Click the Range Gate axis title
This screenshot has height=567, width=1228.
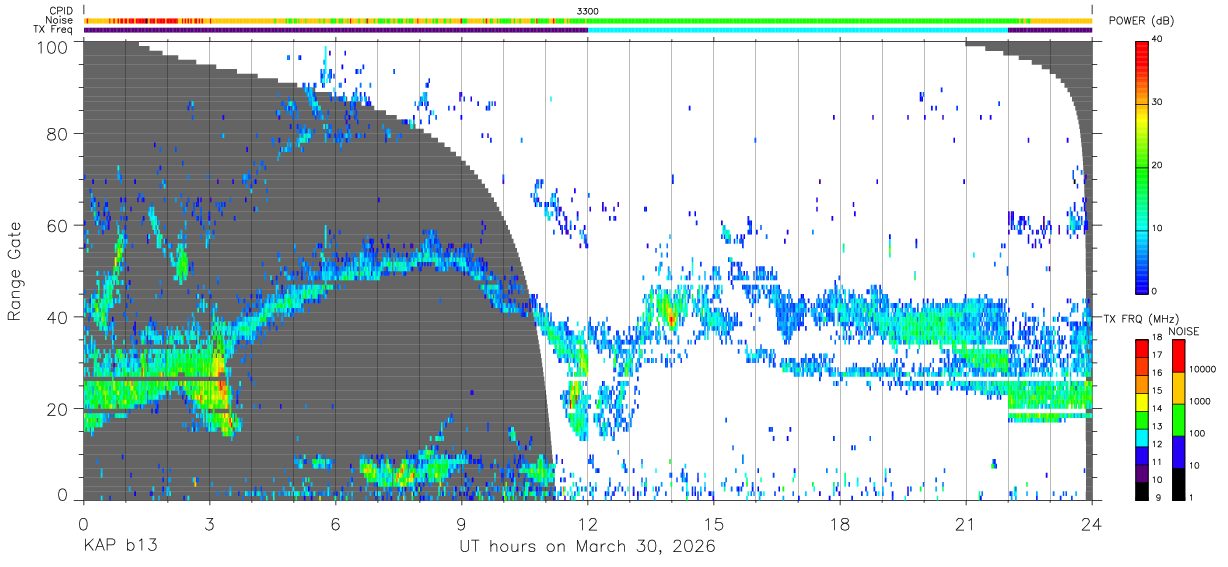pos(15,271)
